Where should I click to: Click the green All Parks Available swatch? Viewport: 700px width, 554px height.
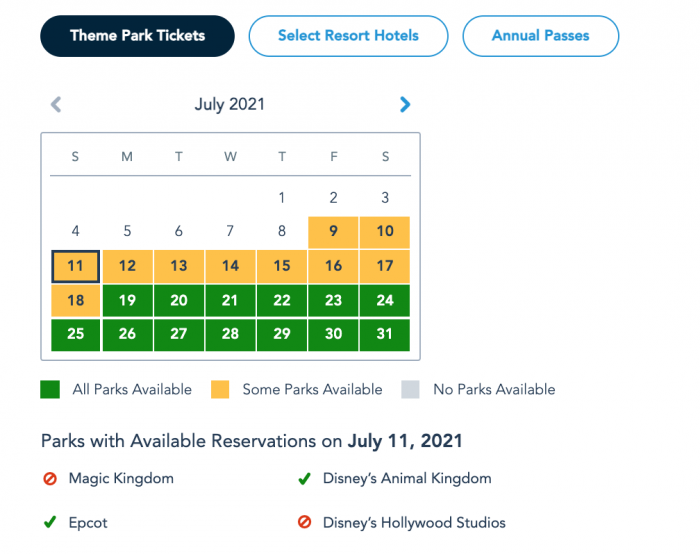pyautogui.click(x=50, y=389)
